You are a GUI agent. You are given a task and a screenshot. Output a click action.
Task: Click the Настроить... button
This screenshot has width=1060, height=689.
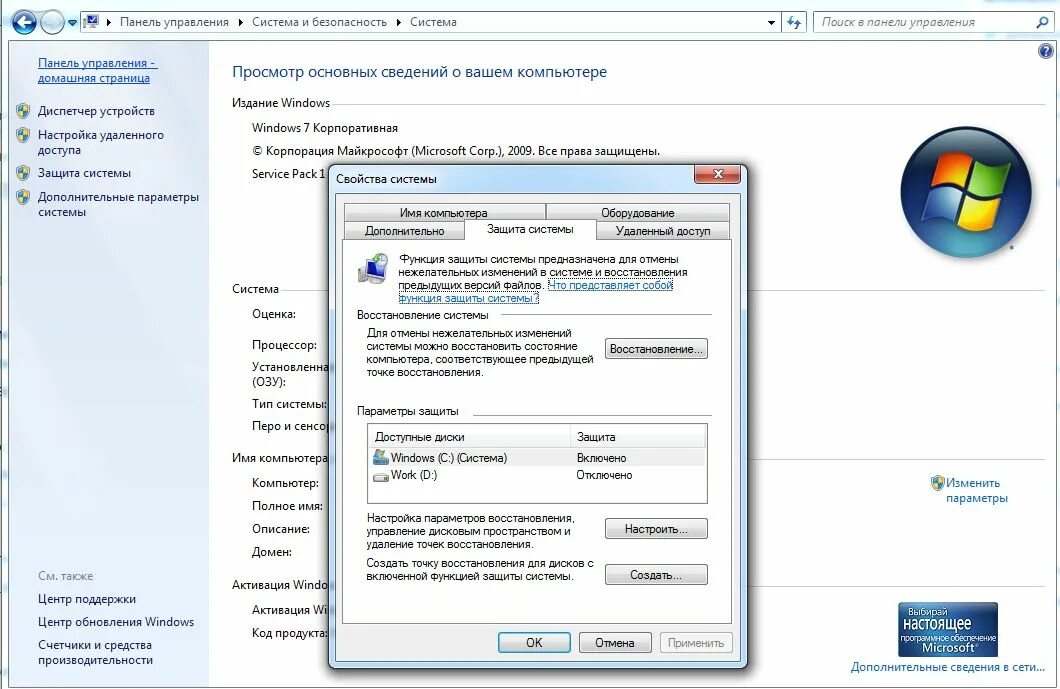(656, 529)
